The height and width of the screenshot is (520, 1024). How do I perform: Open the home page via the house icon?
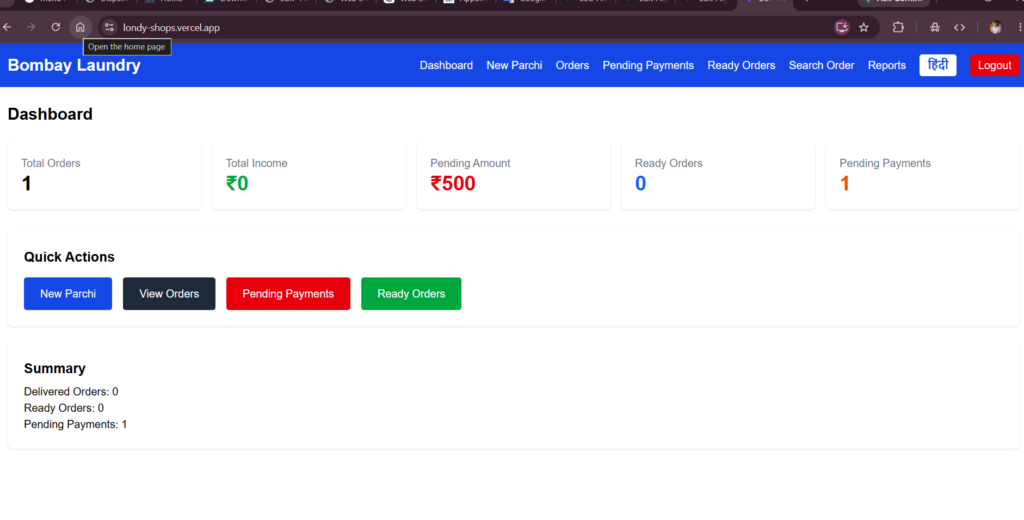click(80, 27)
